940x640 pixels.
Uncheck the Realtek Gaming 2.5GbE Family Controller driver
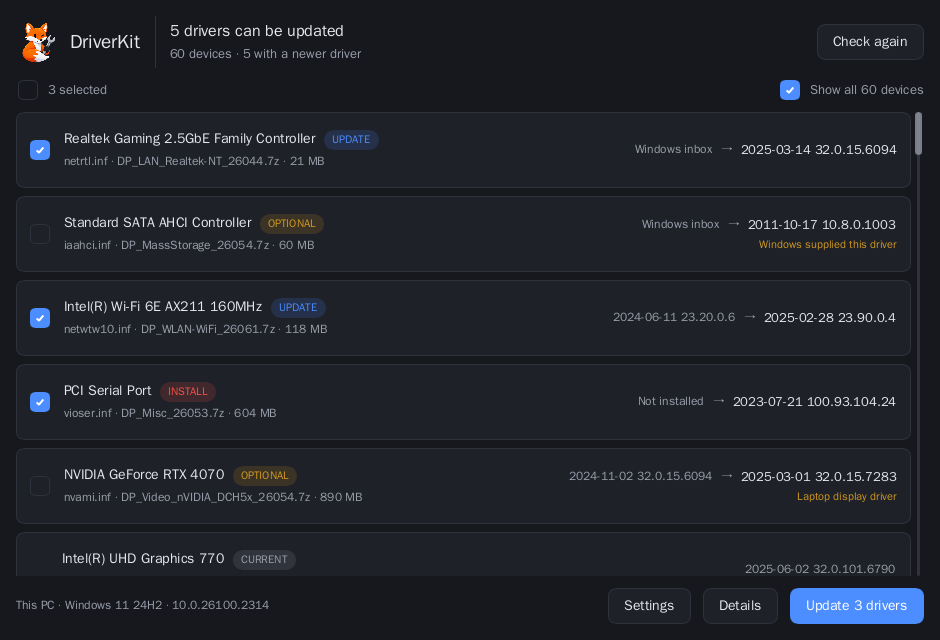40,150
